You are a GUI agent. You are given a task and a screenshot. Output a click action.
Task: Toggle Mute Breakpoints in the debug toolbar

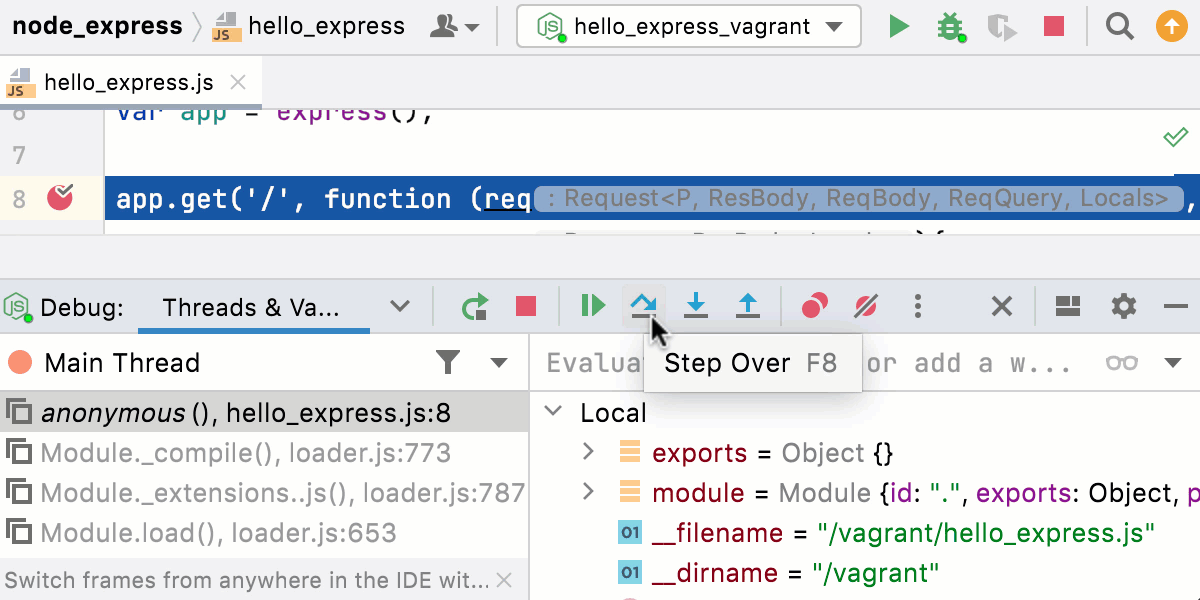[x=865, y=307]
